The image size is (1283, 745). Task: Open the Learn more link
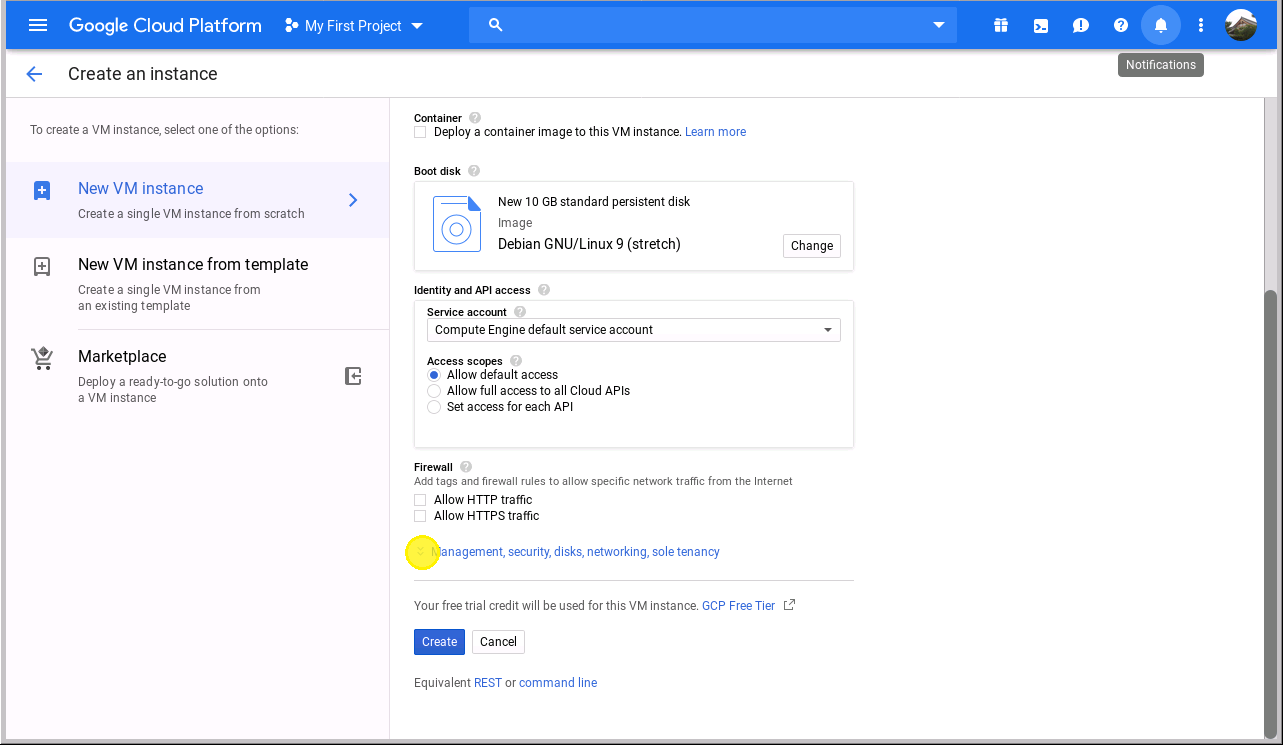click(715, 132)
